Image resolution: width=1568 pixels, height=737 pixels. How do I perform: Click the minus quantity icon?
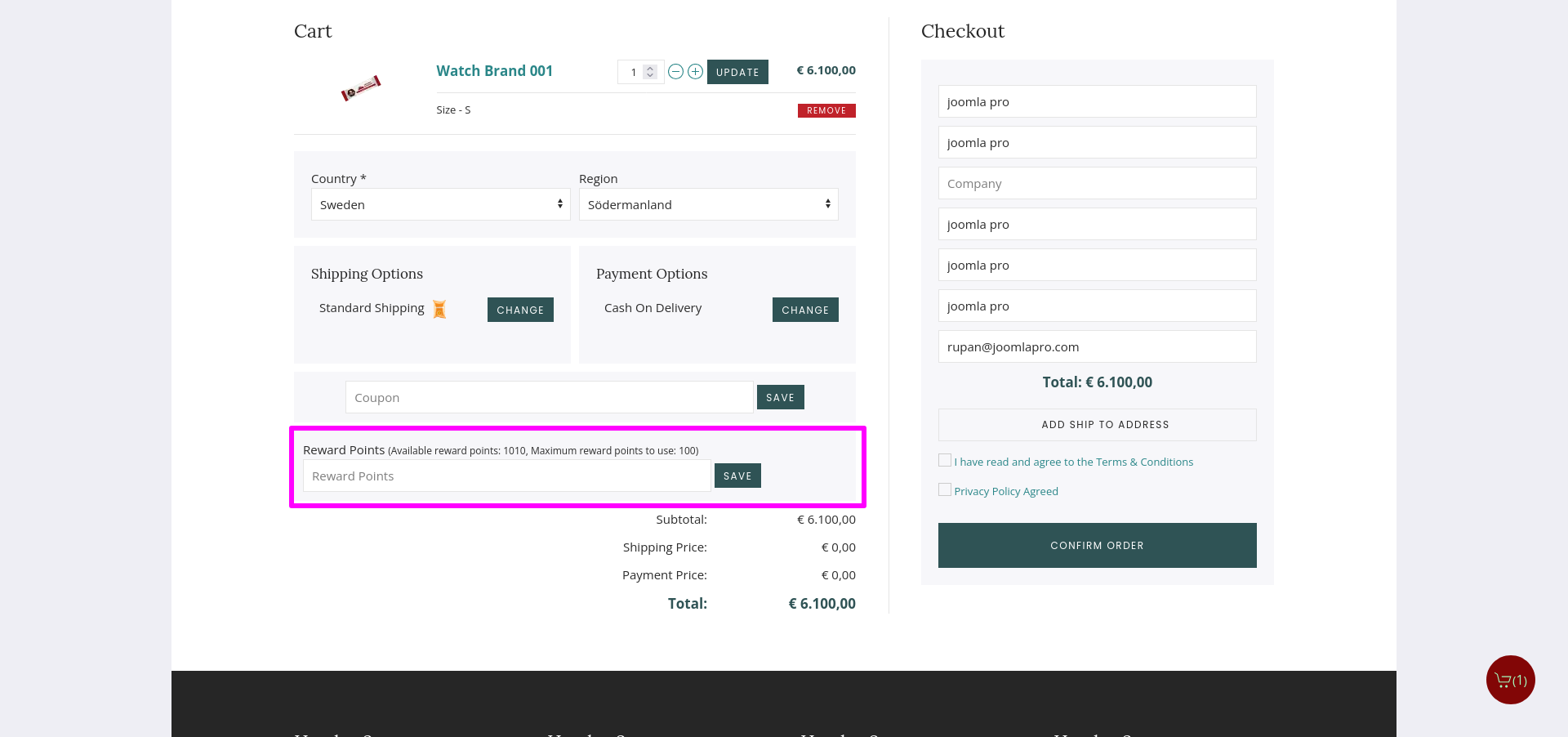pyautogui.click(x=675, y=72)
